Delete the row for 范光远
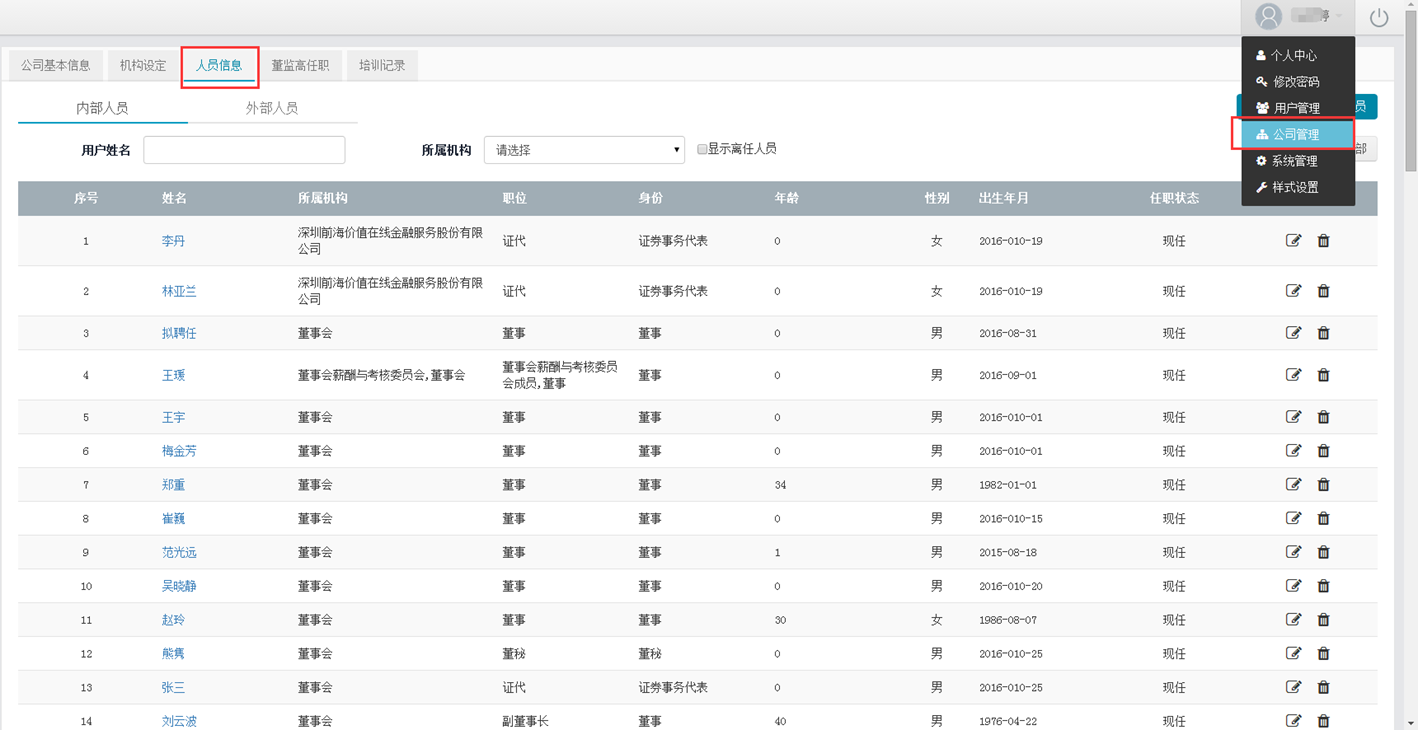The image size is (1418, 730). (1323, 552)
